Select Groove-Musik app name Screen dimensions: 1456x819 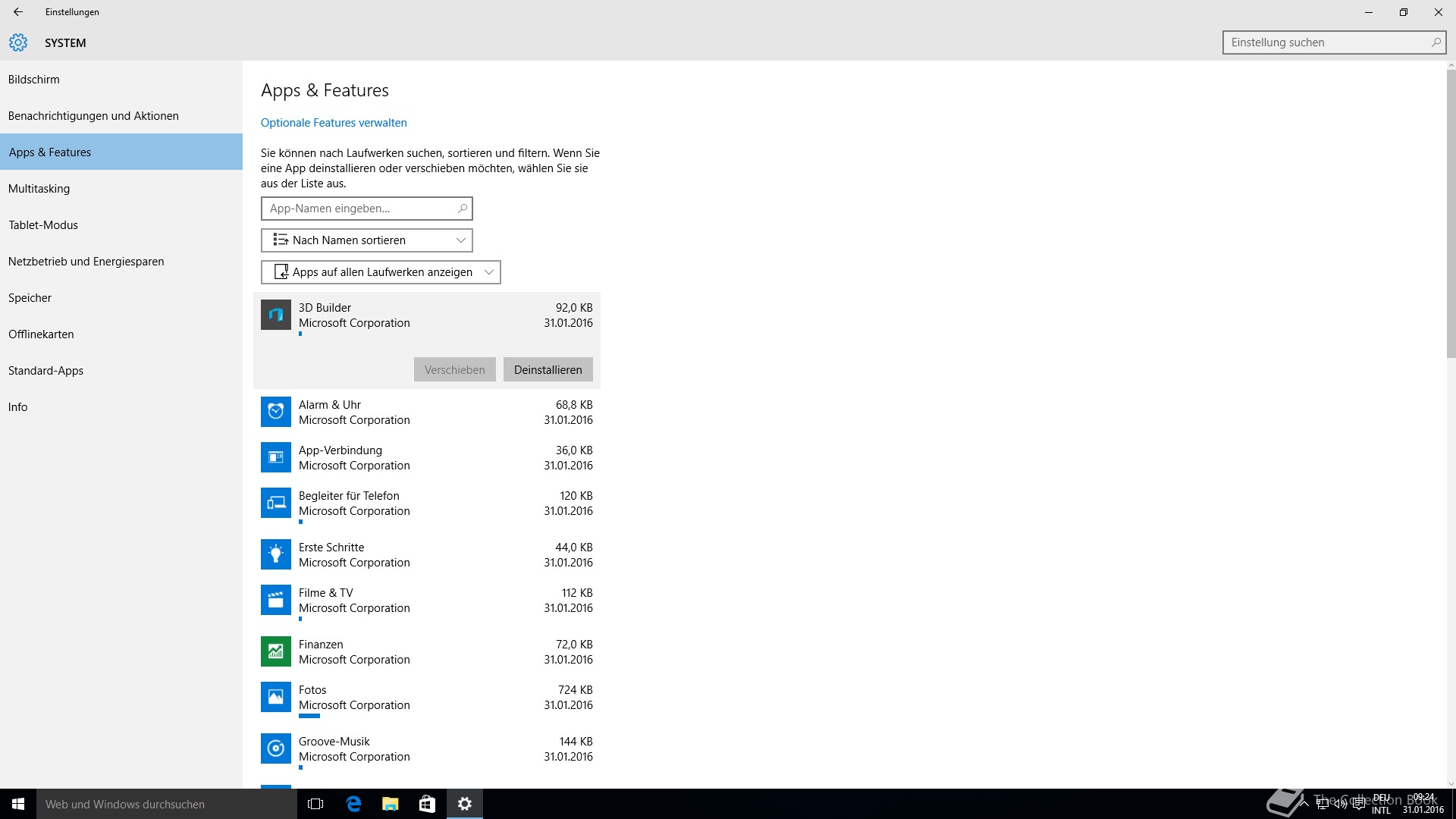point(334,742)
